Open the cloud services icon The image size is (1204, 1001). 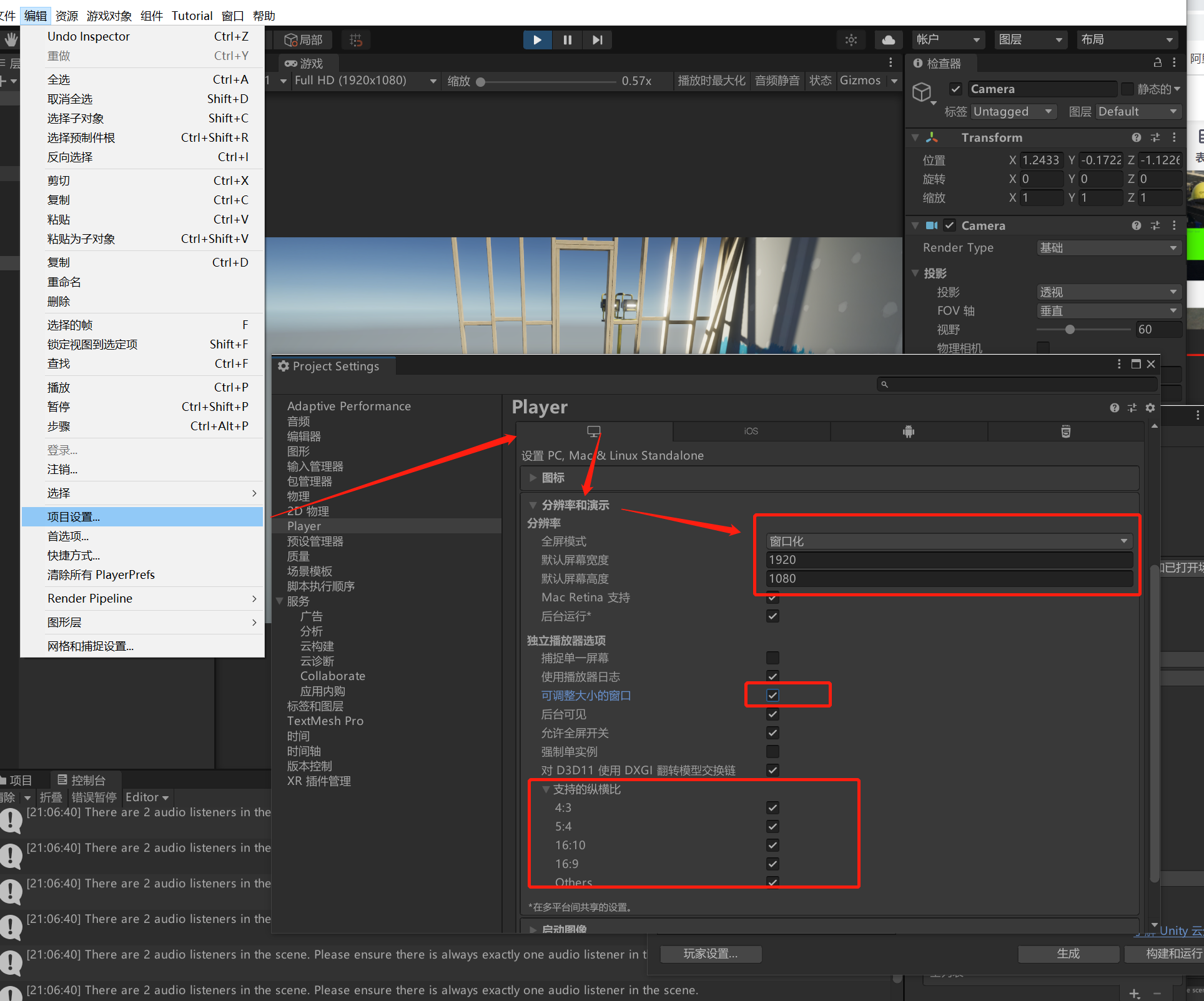click(x=888, y=40)
